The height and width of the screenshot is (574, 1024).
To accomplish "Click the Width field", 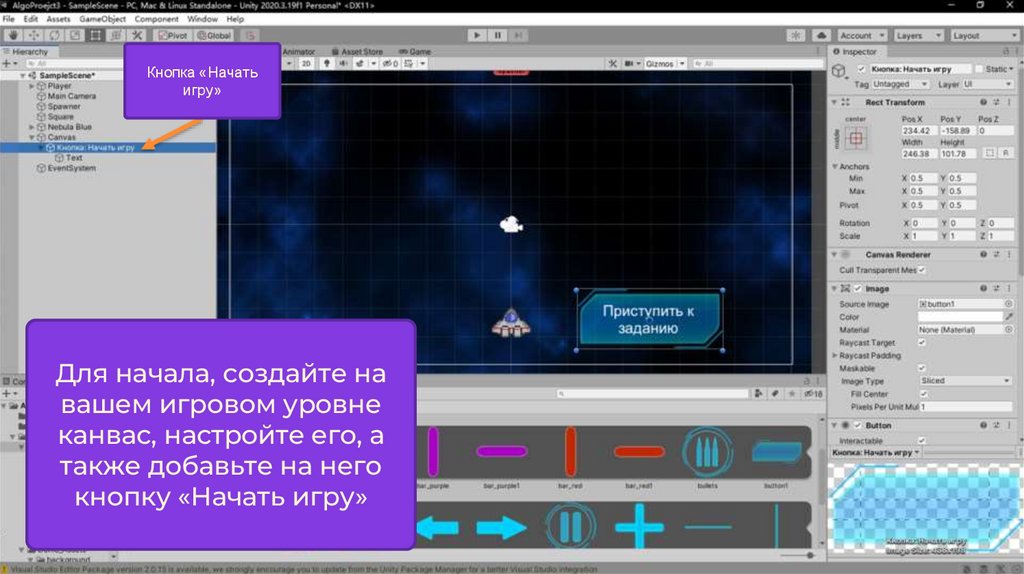I will [919, 153].
